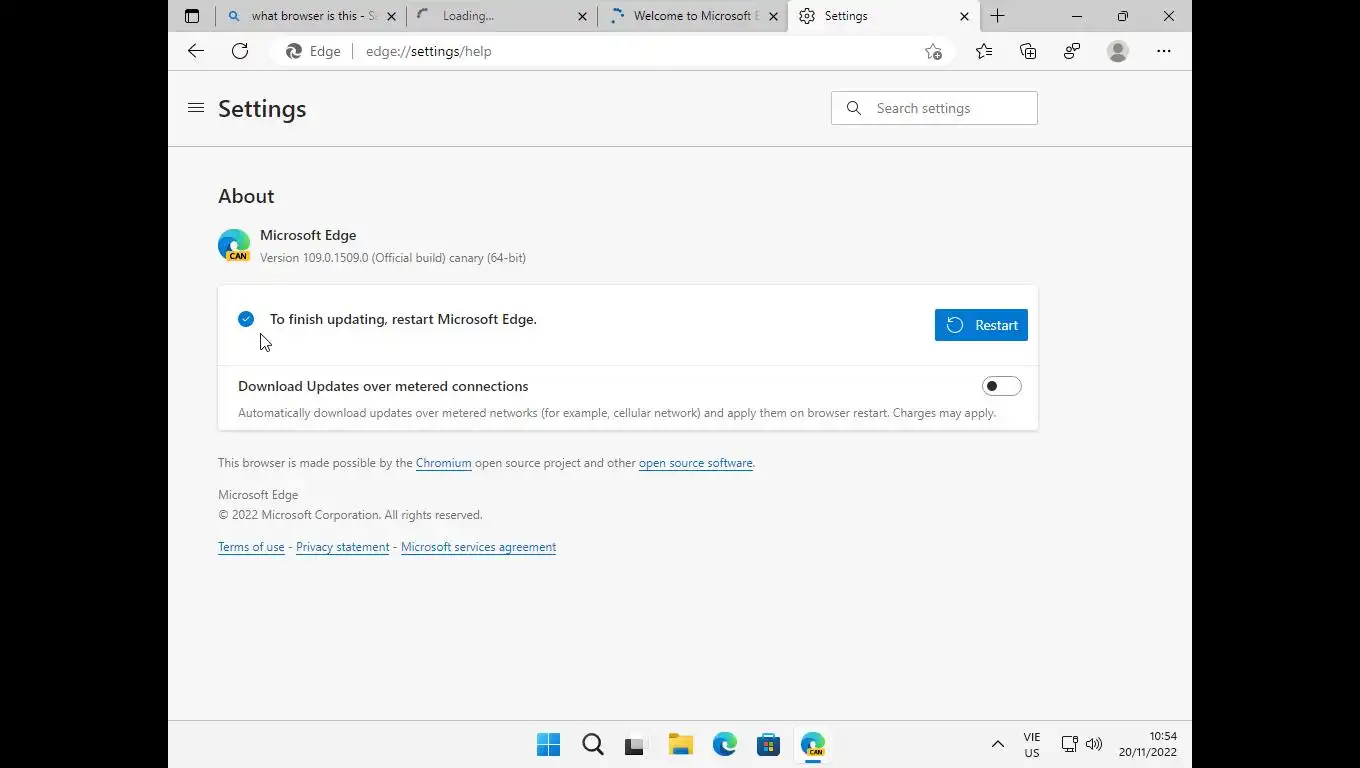Image resolution: width=1360 pixels, height=768 pixels.
Task: Open the Favorites list icon
Action: coord(984,51)
